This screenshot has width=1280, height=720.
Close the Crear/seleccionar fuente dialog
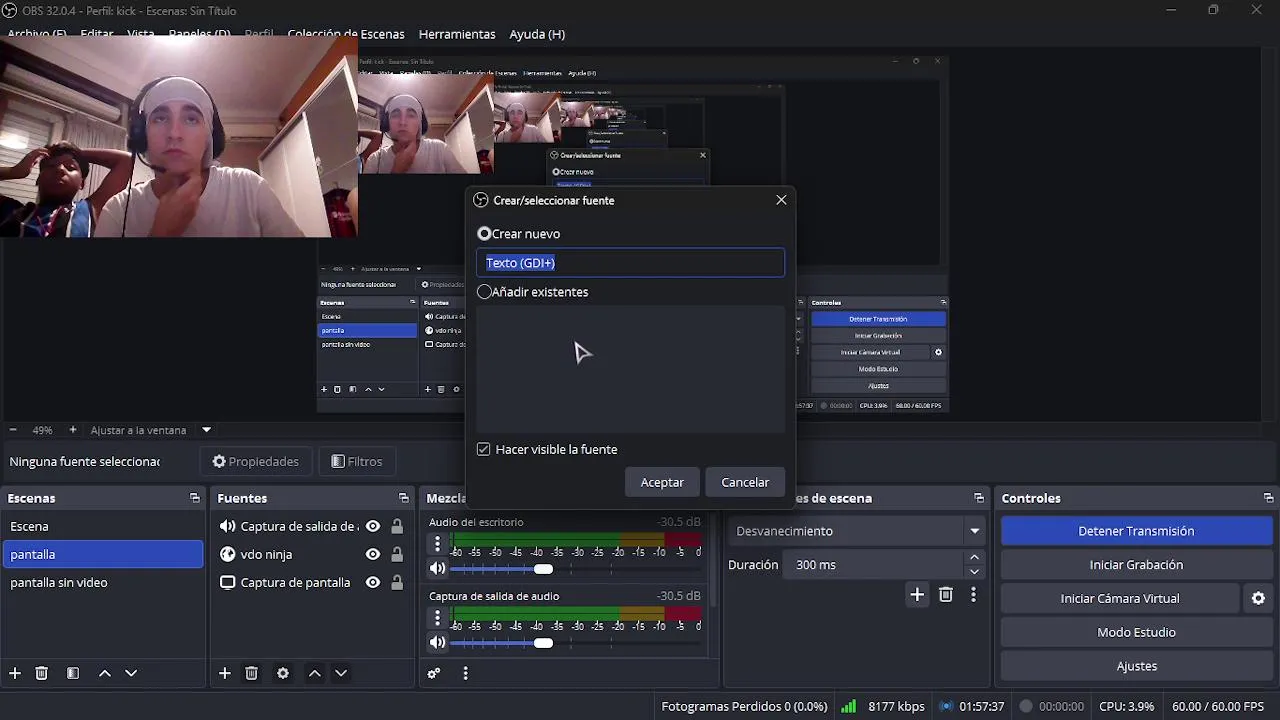coord(781,200)
